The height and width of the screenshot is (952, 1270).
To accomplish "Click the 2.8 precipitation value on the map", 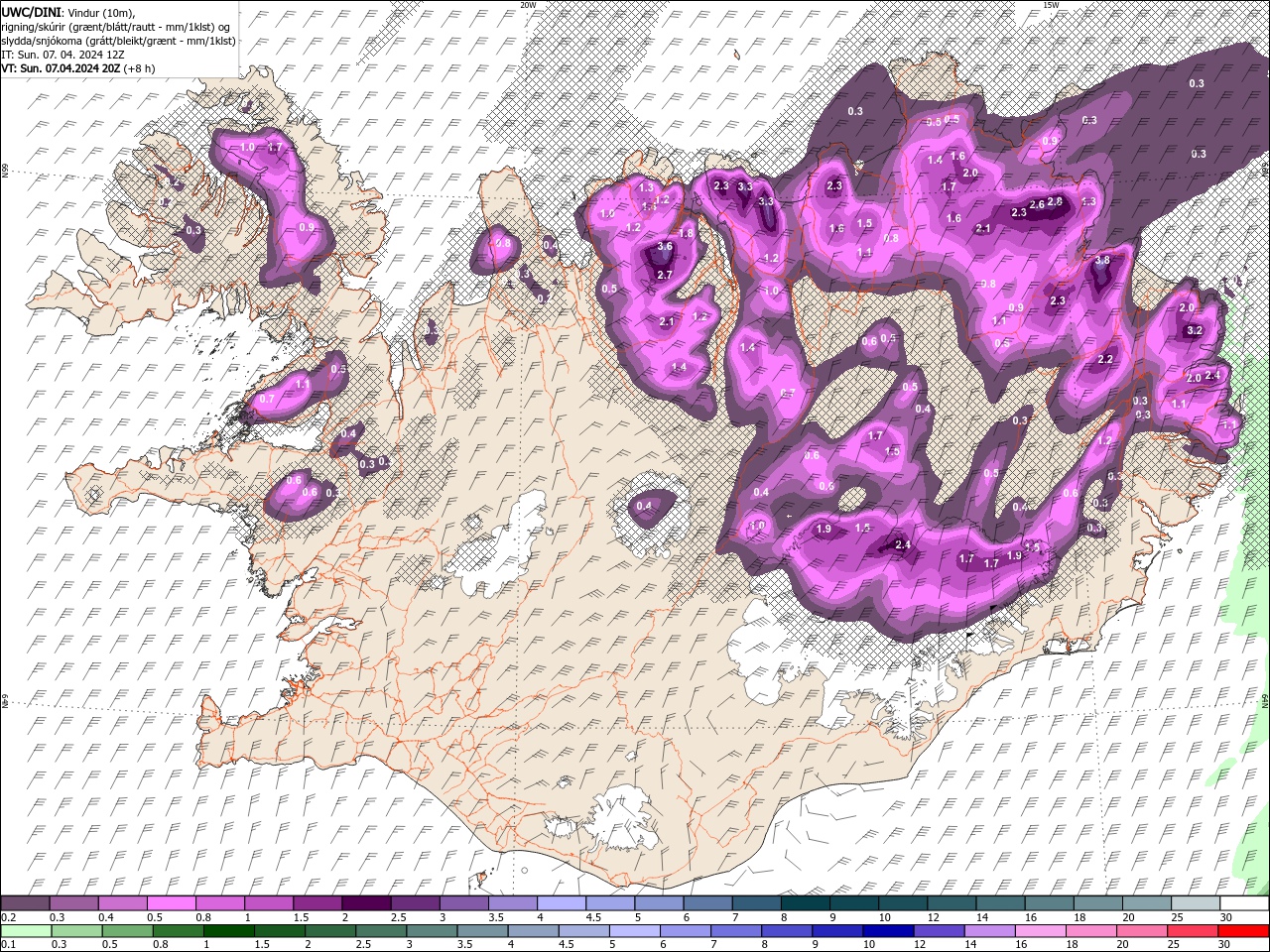I will (x=1055, y=201).
